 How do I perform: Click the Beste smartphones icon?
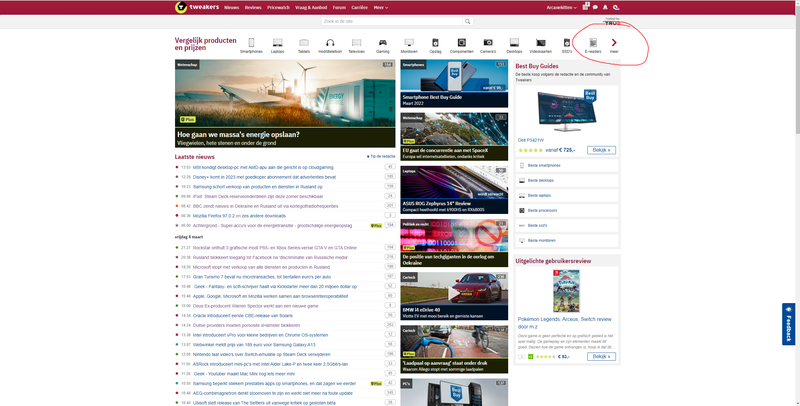pos(522,165)
